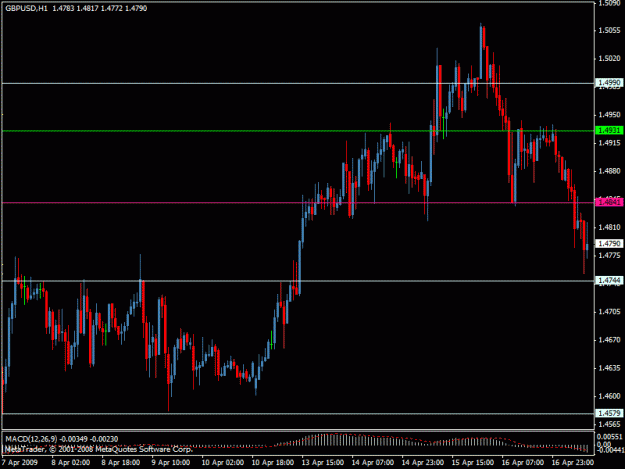Click the current price label 1.4790

coord(609,243)
